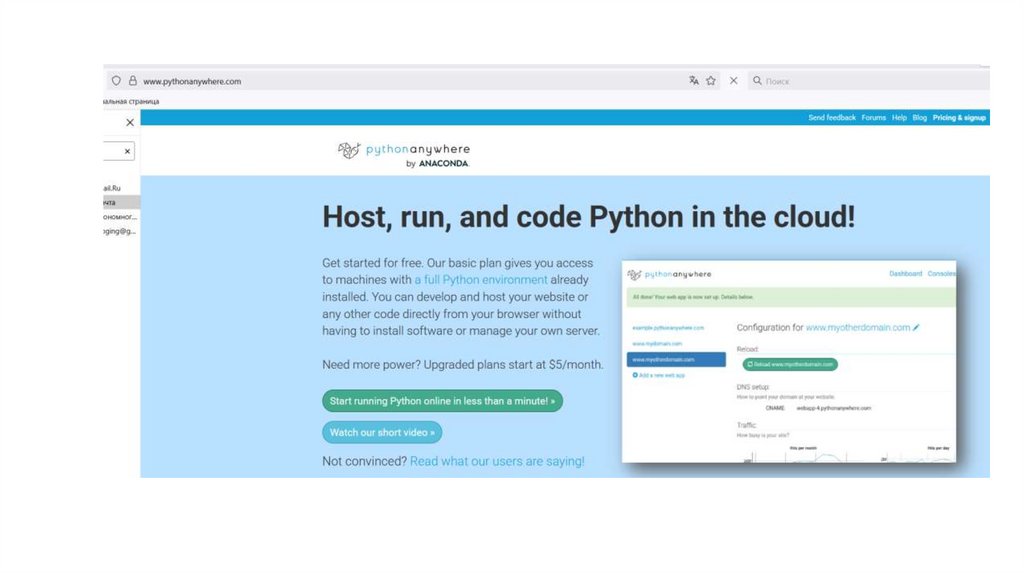Screen dimensions: 1024x574
Task: Click the address bar URL www.pythonanywhere.com
Action: pos(192,81)
